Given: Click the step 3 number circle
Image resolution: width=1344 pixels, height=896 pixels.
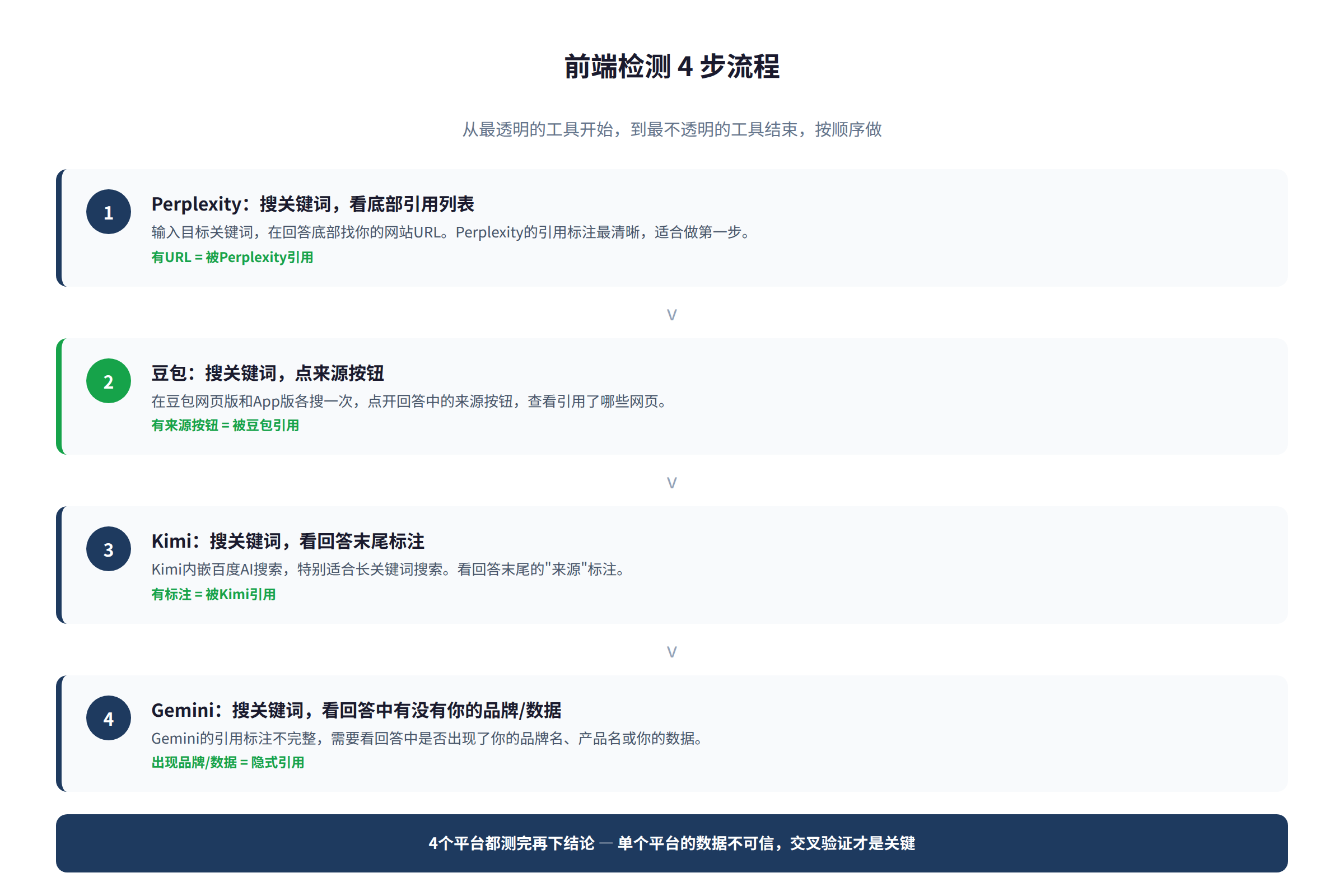Looking at the screenshot, I should point(109,549).
